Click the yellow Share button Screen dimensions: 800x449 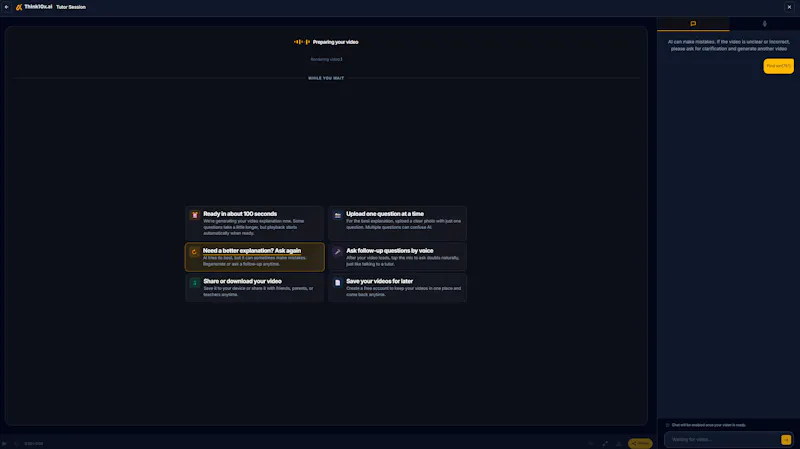click(640, 443)
